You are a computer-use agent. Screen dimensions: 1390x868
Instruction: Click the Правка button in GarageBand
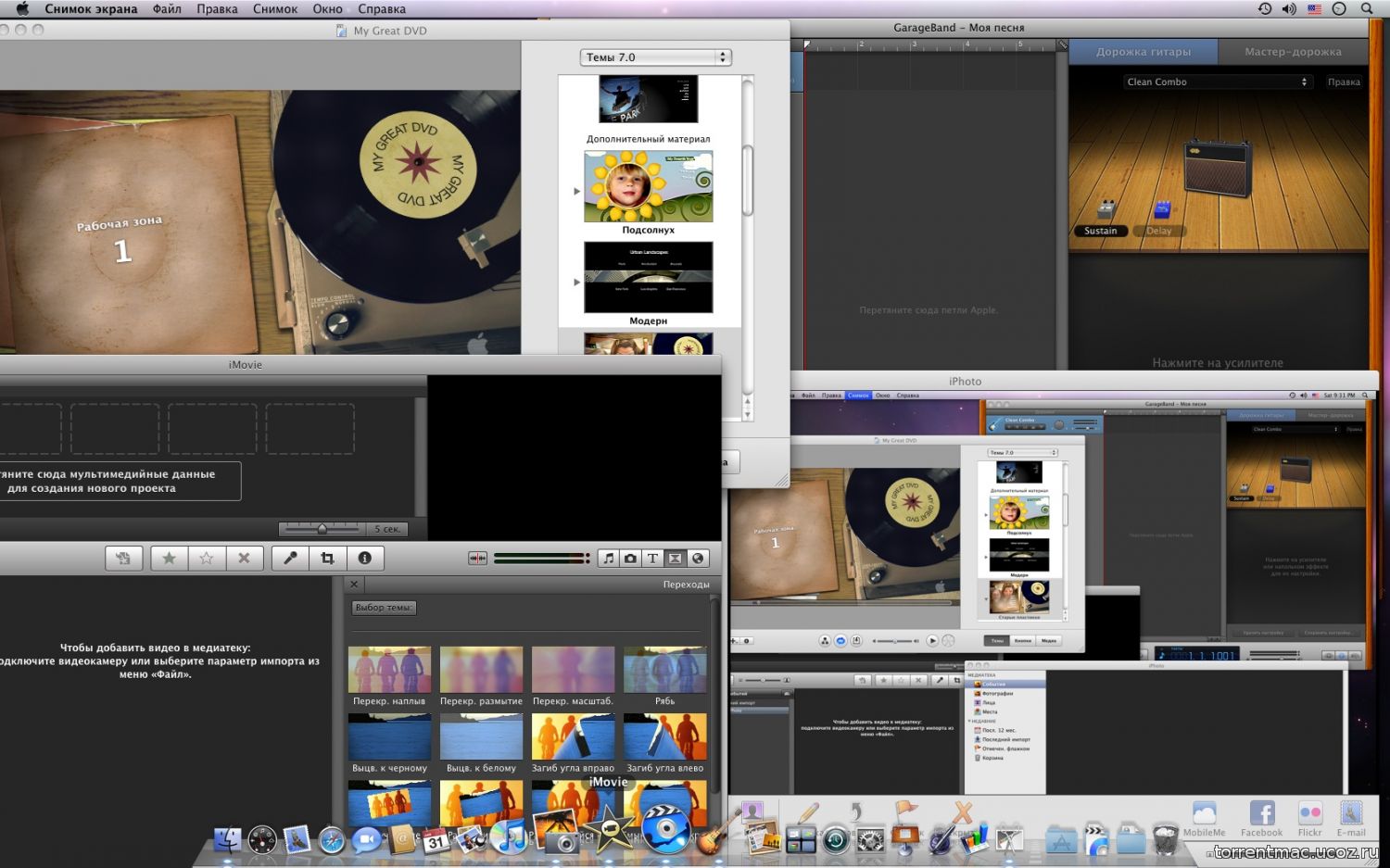pos(1344,82)
